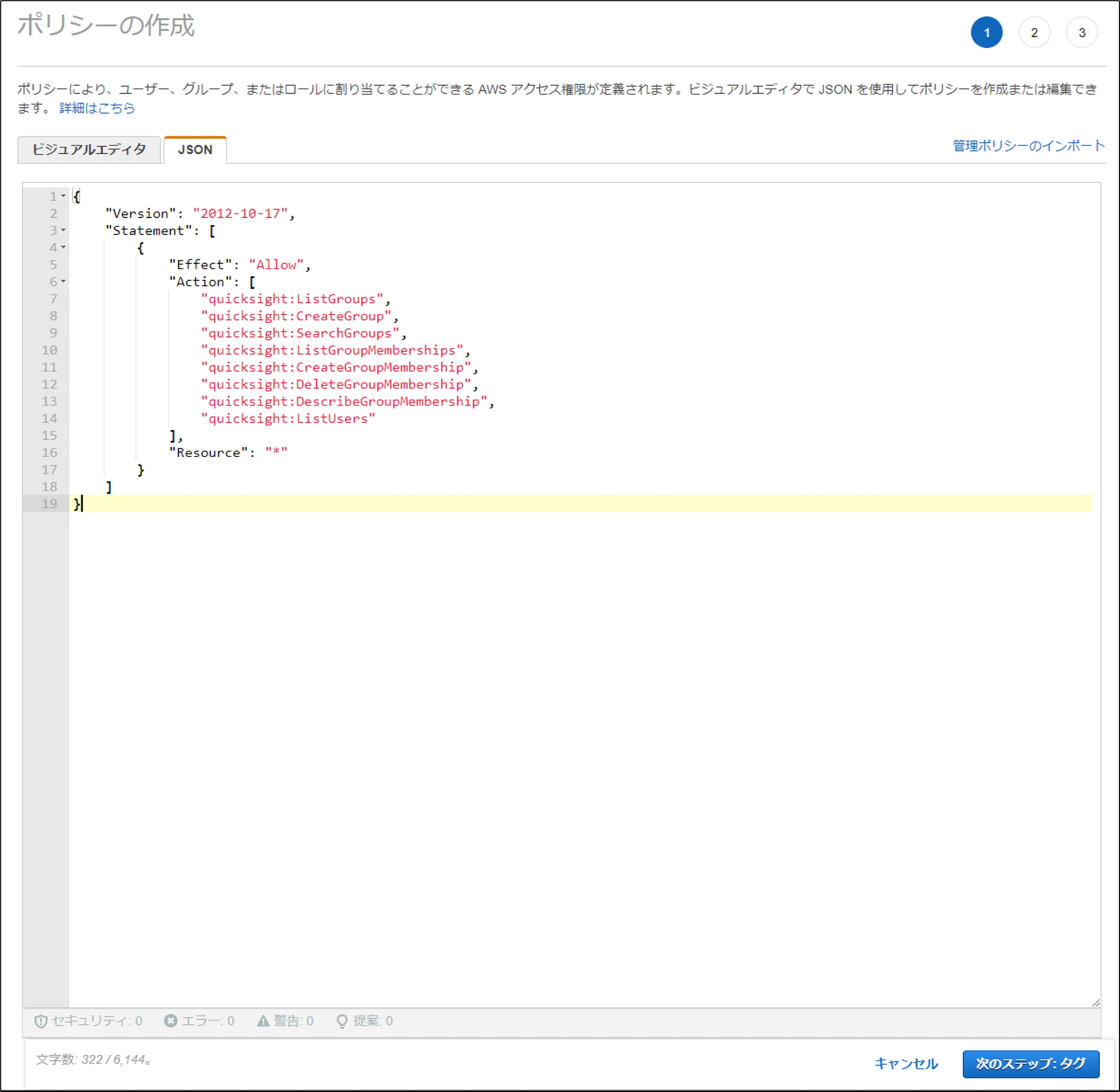Click "quicksight:DescribeGroupMembership" action text
This screenshot has height=1092, width=1120.
tap(344, 401)
